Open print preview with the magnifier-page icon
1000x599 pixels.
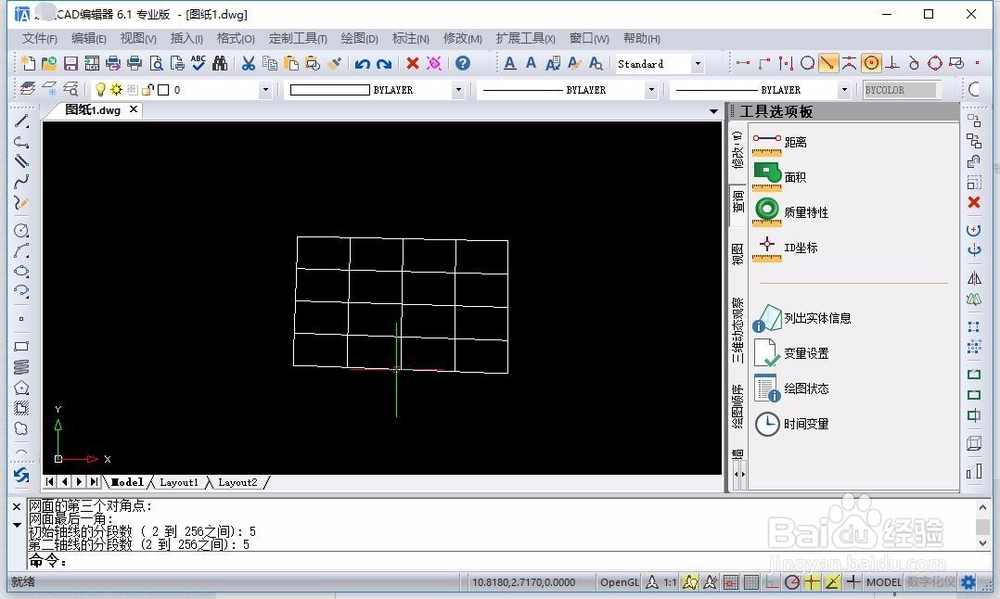pyautogui.click(x=156, y=63)
